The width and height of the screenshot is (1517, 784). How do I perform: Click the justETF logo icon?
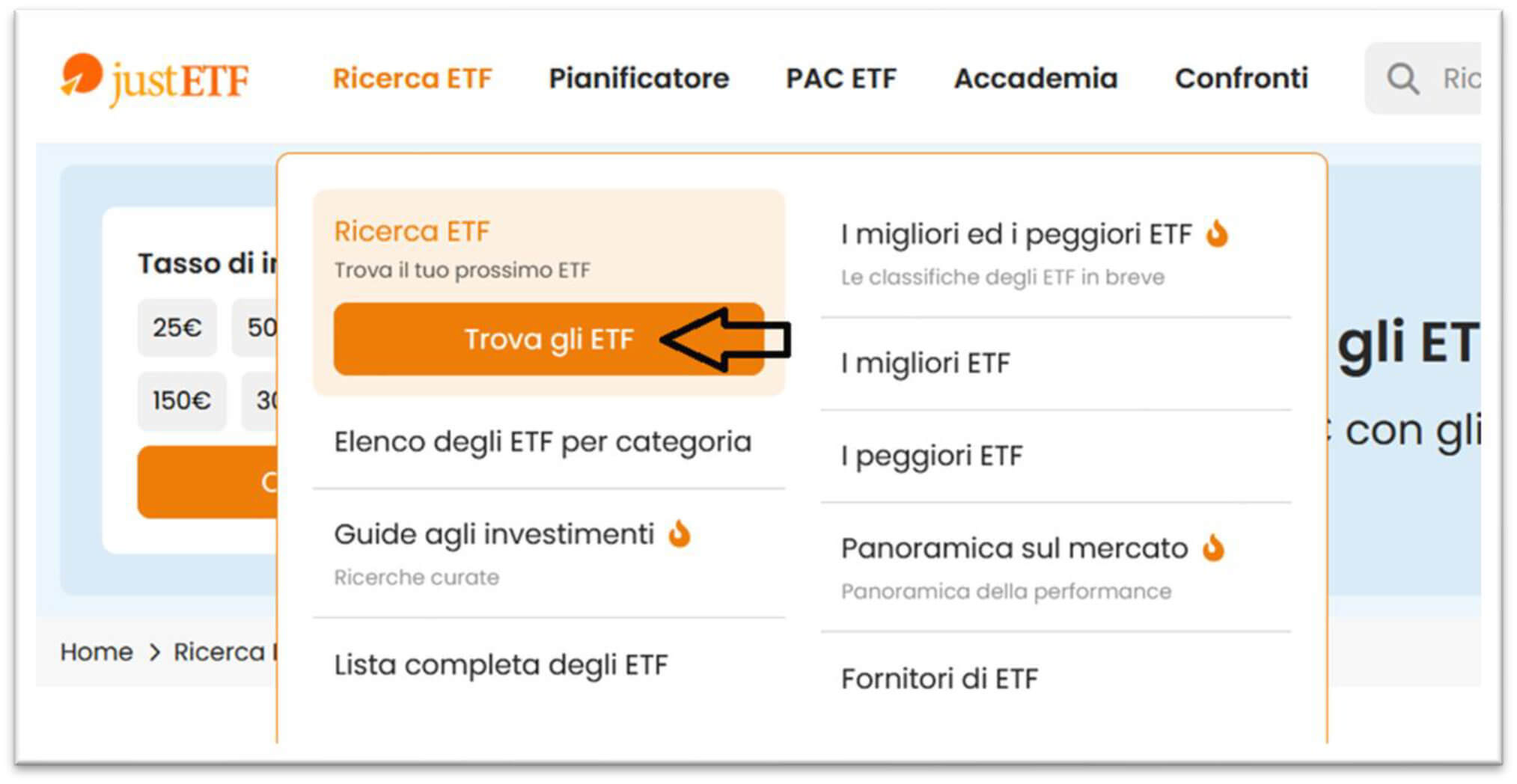[82, 75]
